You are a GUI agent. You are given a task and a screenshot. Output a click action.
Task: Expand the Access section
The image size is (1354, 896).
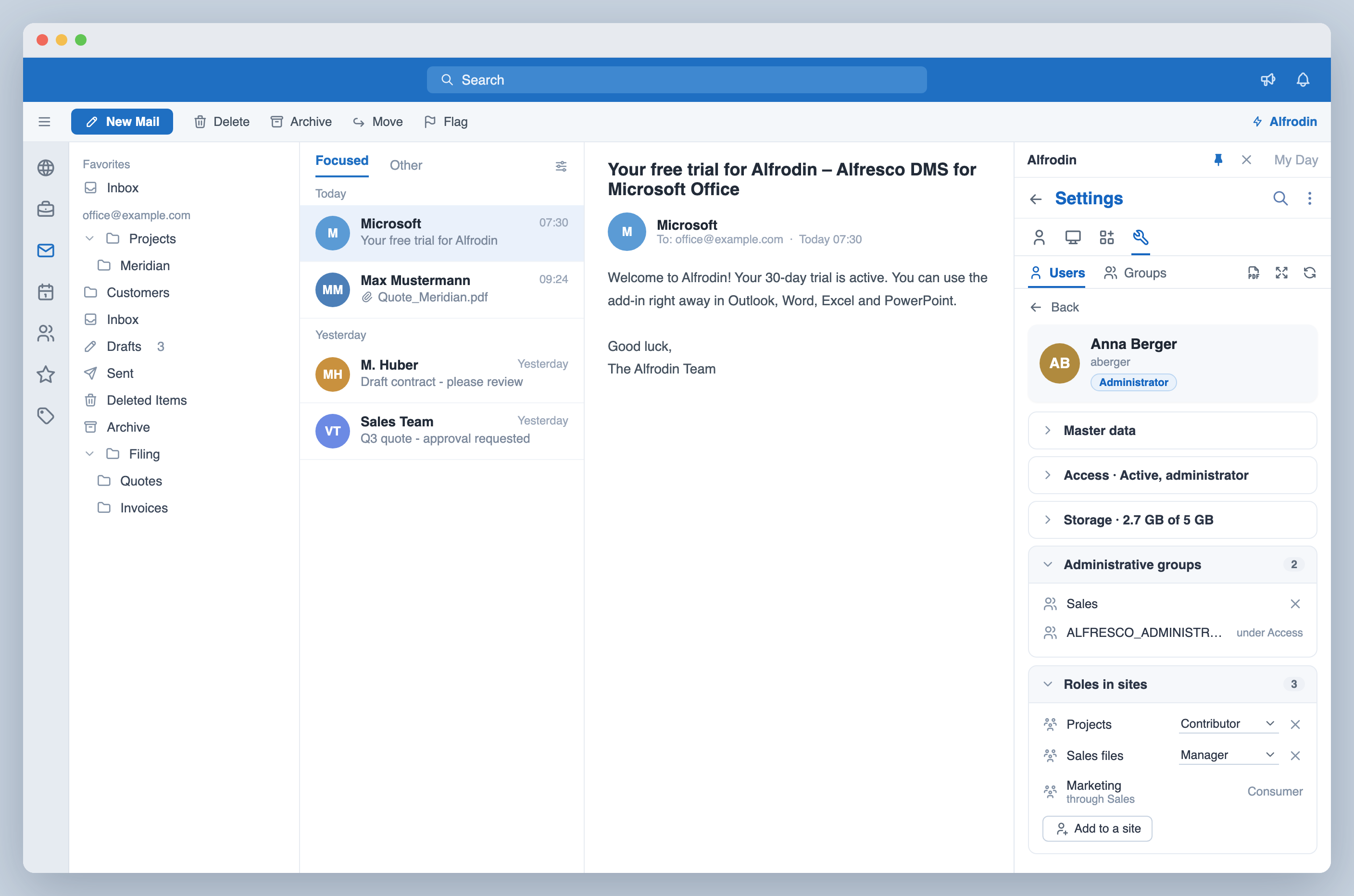tap(1172, 475)
